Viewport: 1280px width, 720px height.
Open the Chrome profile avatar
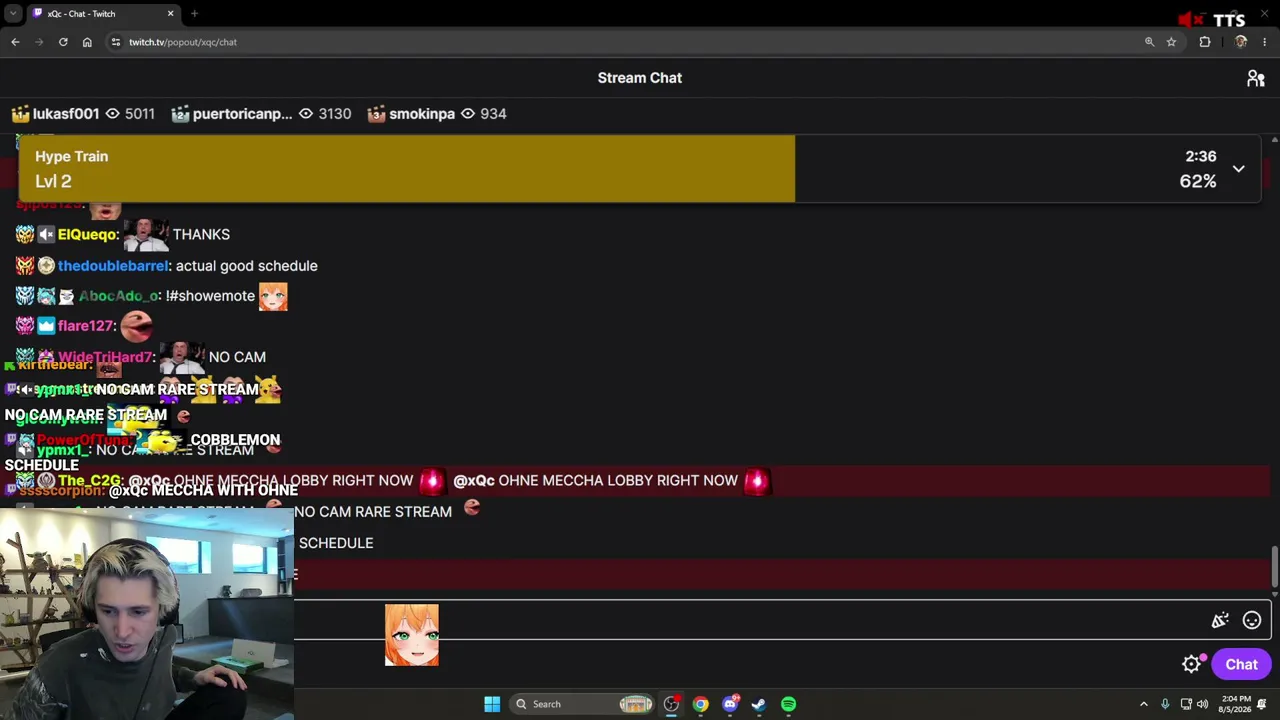point(1241,42)
